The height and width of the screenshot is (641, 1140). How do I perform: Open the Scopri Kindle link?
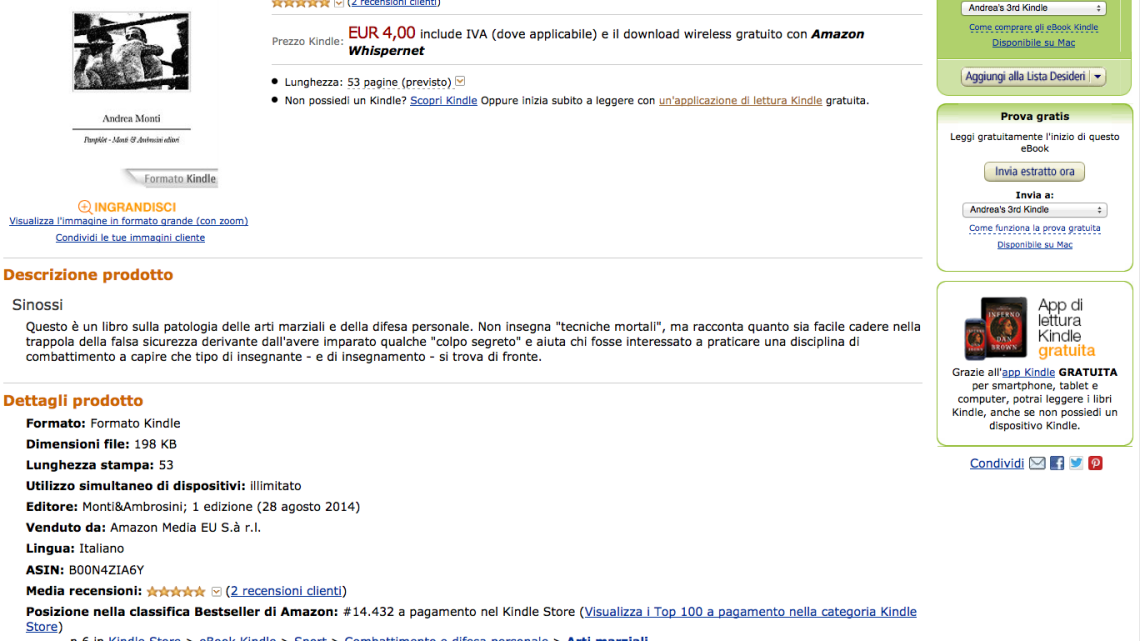click(443, 100)
